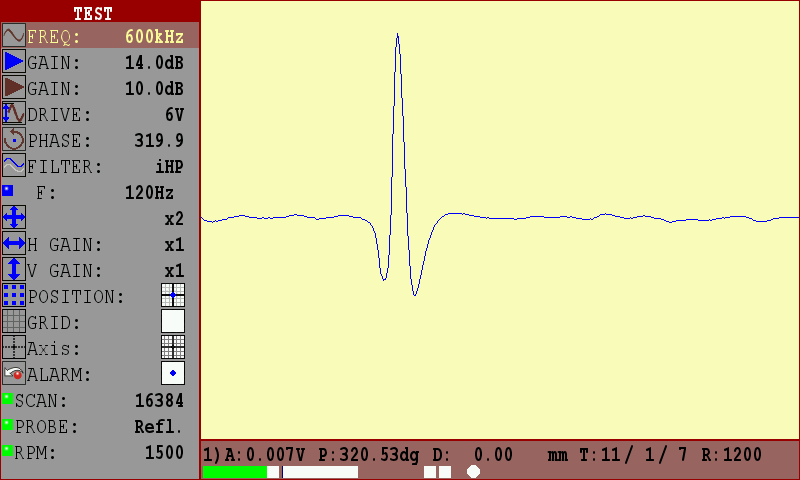
Task: Change the iHP filter type
Action: click(x=169, y=167)
